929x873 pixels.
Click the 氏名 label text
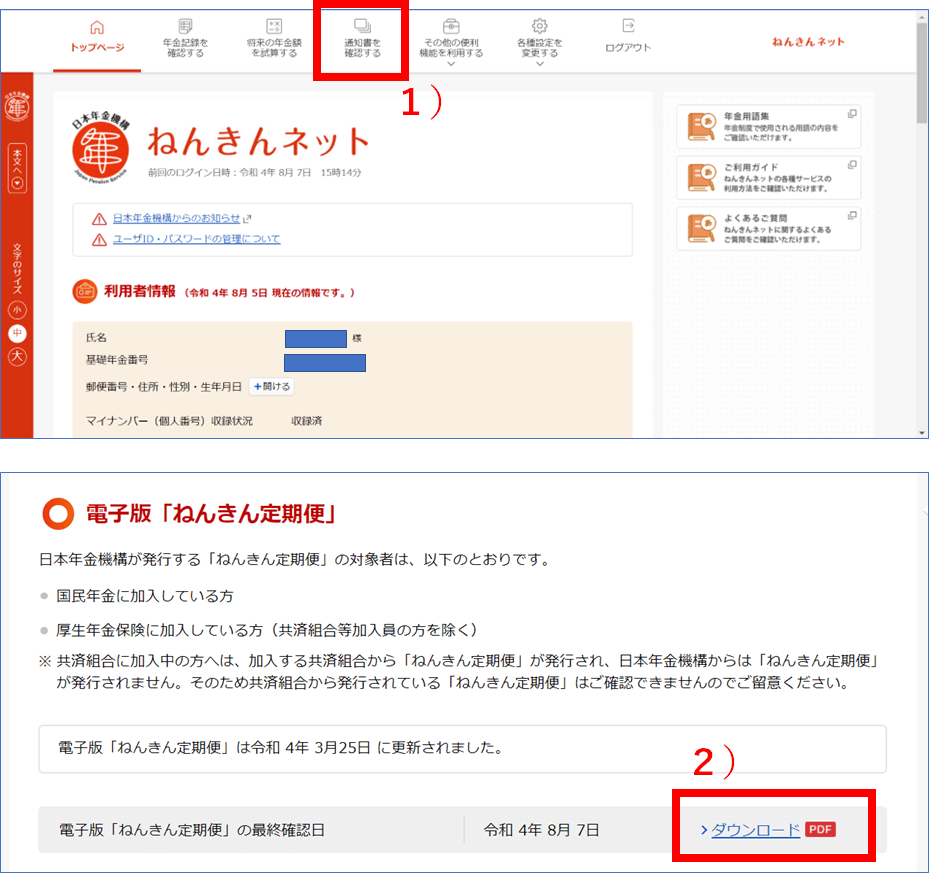click(x=96, y=337)
